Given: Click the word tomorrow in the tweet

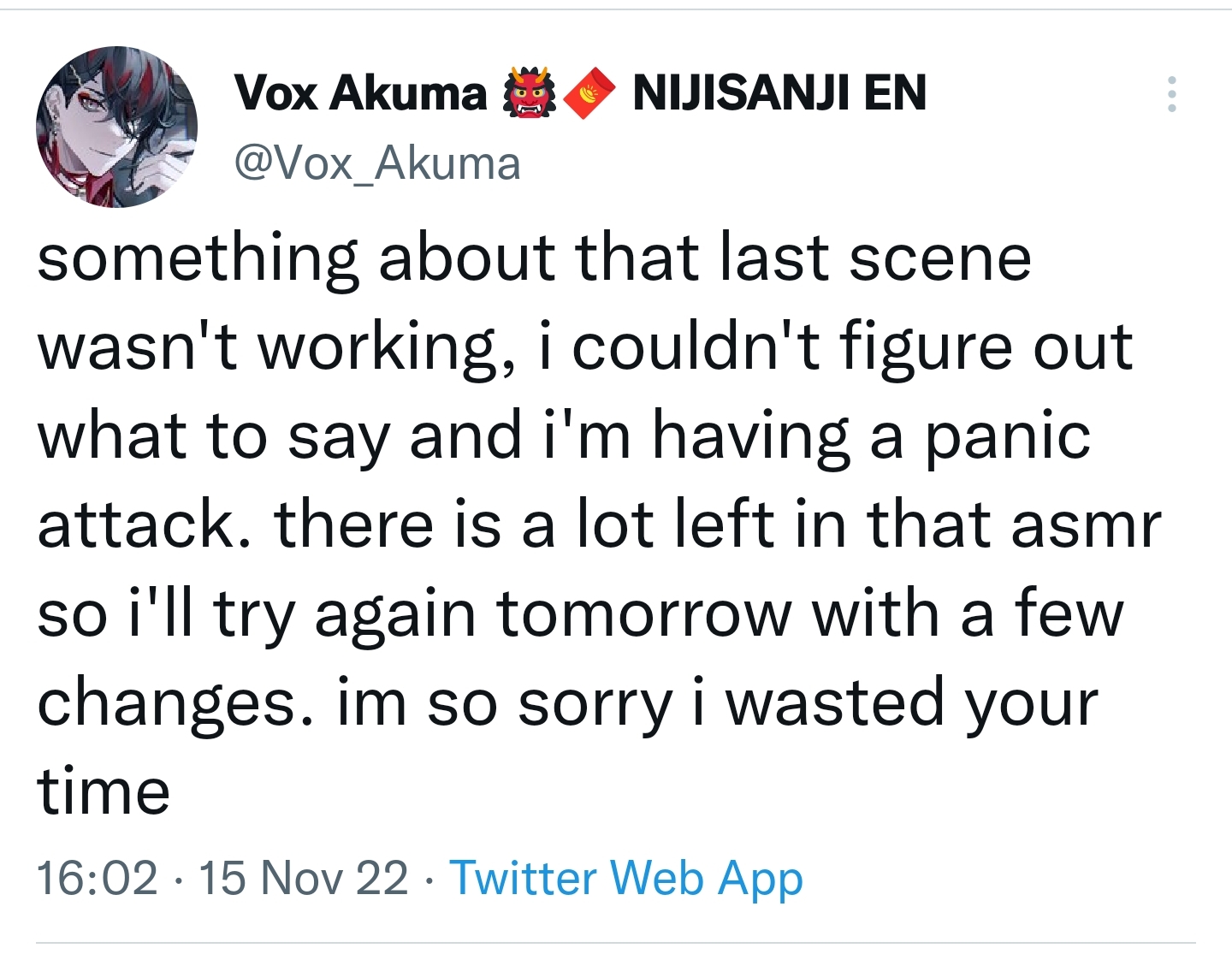Looking at the screenshot, I should [x=644, y=613].
